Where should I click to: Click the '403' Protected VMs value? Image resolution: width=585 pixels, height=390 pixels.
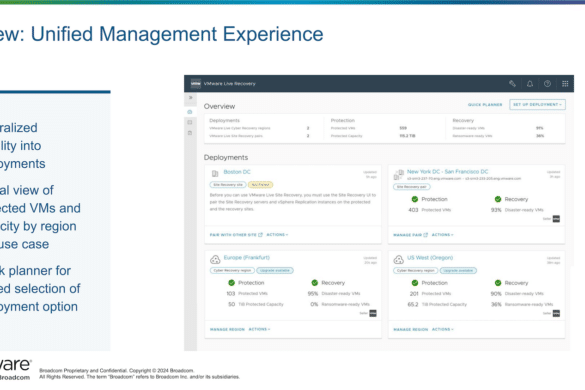(413, 210)
